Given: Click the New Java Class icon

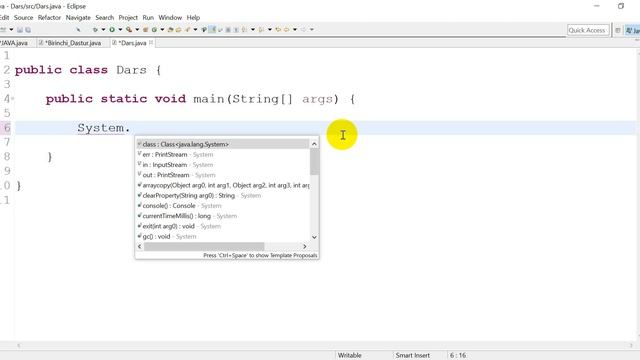Looking at the screenshot, I should [x=154, y=30].
